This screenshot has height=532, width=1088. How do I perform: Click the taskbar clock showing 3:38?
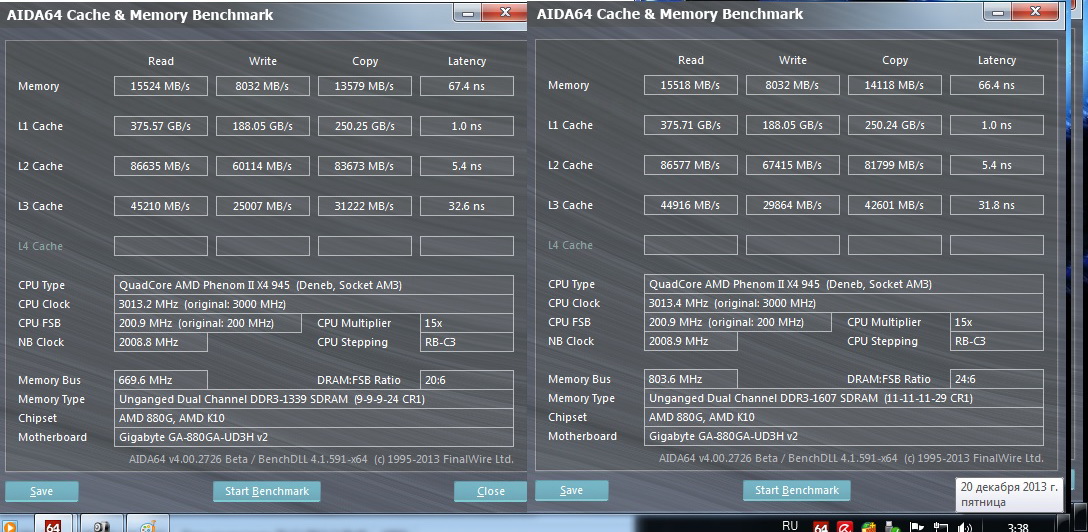click(1017, 527)
